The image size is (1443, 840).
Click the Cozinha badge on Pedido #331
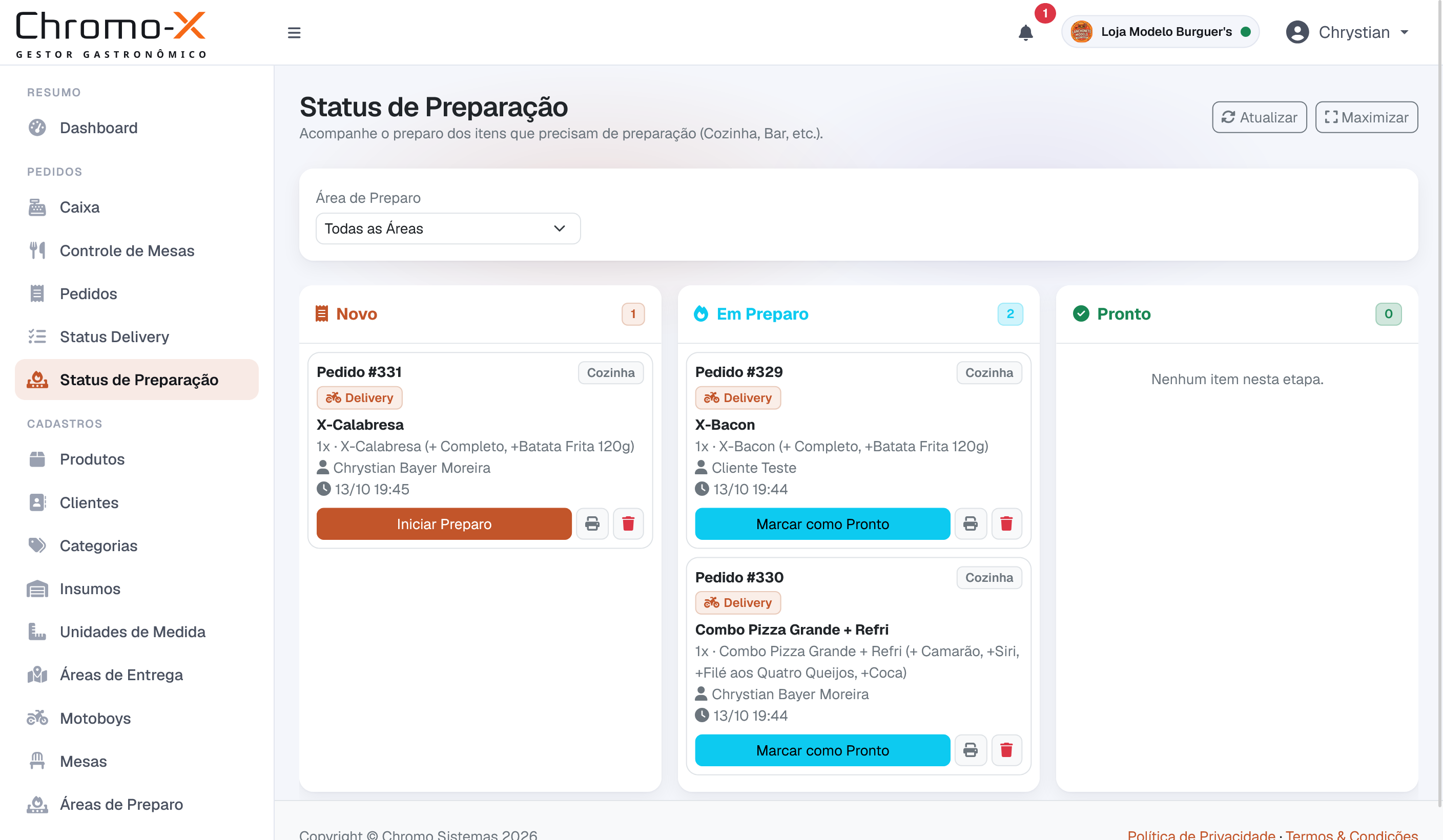(x=610, y=372)
